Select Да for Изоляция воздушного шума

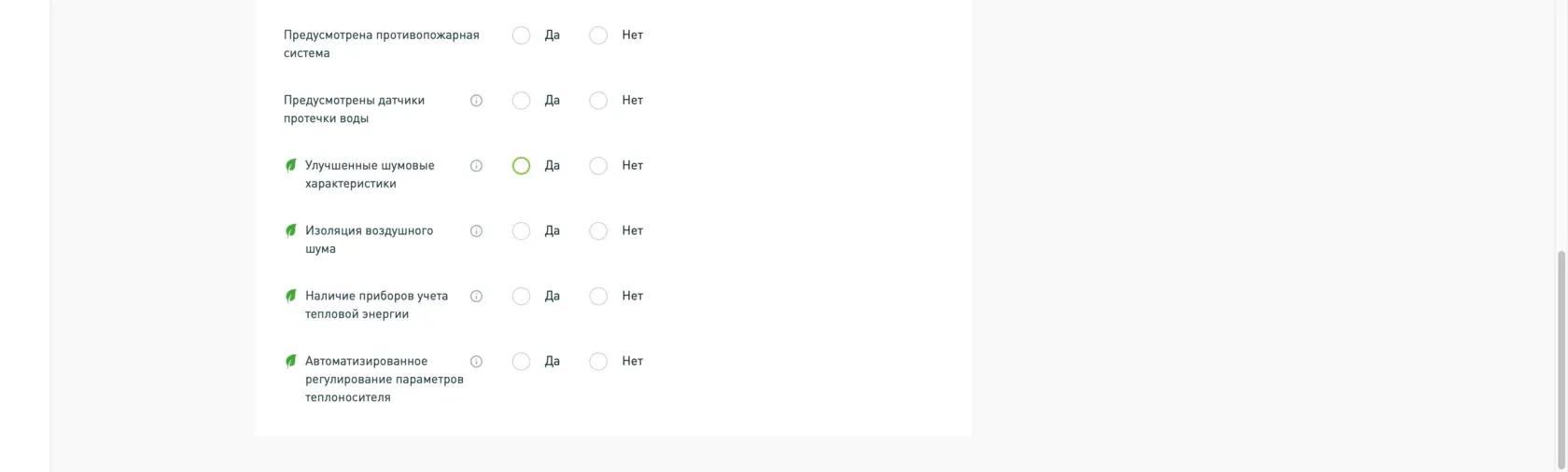tap(521, 231)
